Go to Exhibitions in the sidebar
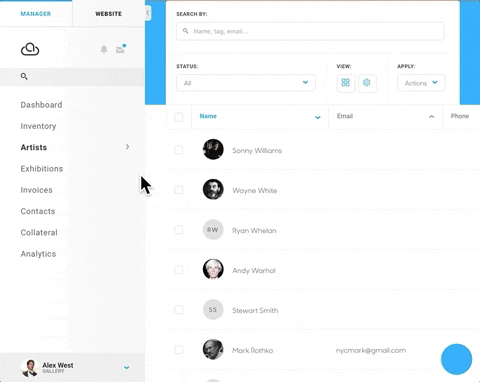480x382 pixels. (x=42, y=169)
